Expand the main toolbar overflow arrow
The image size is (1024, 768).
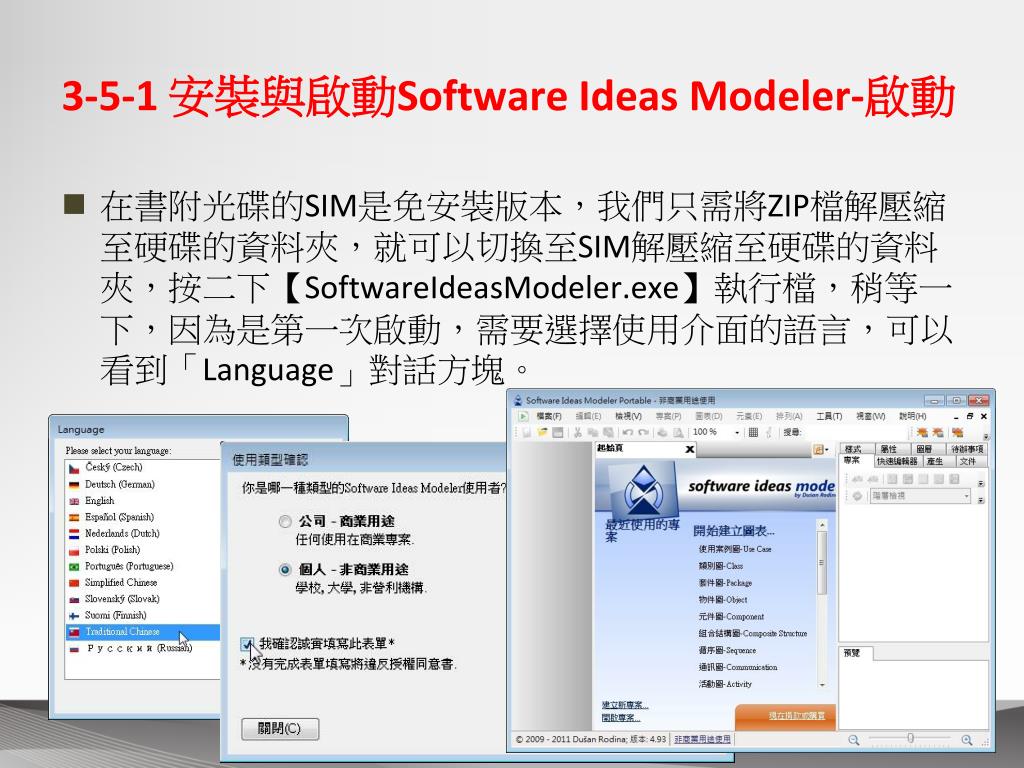[x=986, y=437]
